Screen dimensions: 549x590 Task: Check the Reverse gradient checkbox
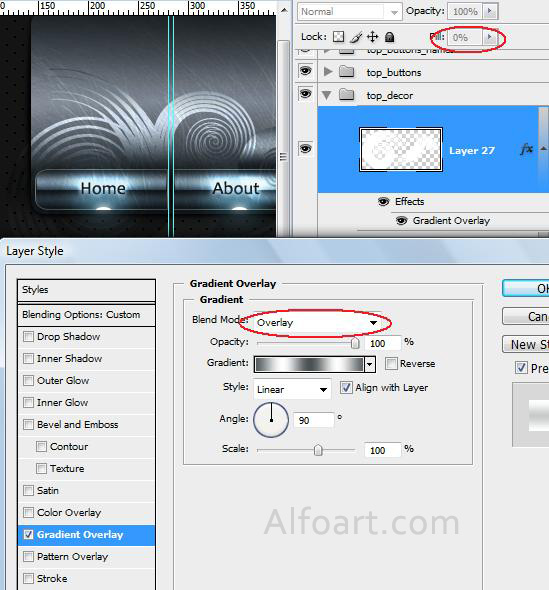pyautogui.click(x=391, y=363)
